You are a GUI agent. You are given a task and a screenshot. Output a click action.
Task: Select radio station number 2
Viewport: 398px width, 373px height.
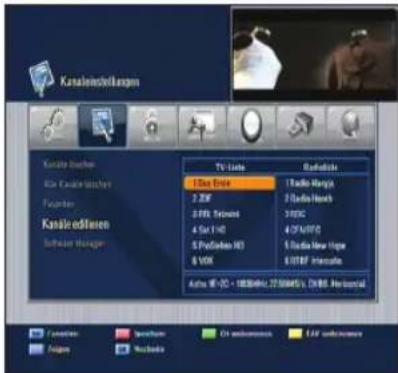(x=322, y=199)
